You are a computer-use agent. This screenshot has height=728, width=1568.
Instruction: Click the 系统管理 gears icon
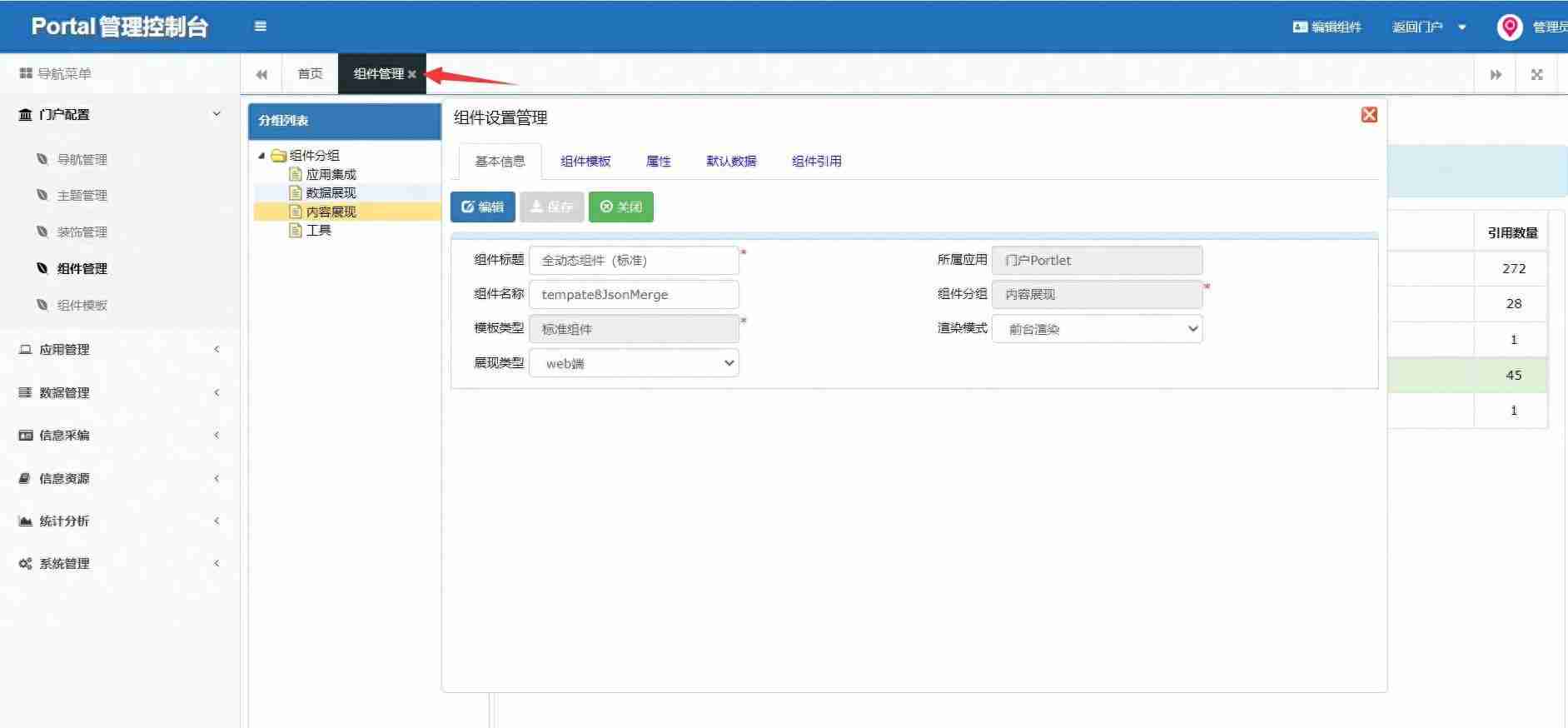[x=26, y=563]
